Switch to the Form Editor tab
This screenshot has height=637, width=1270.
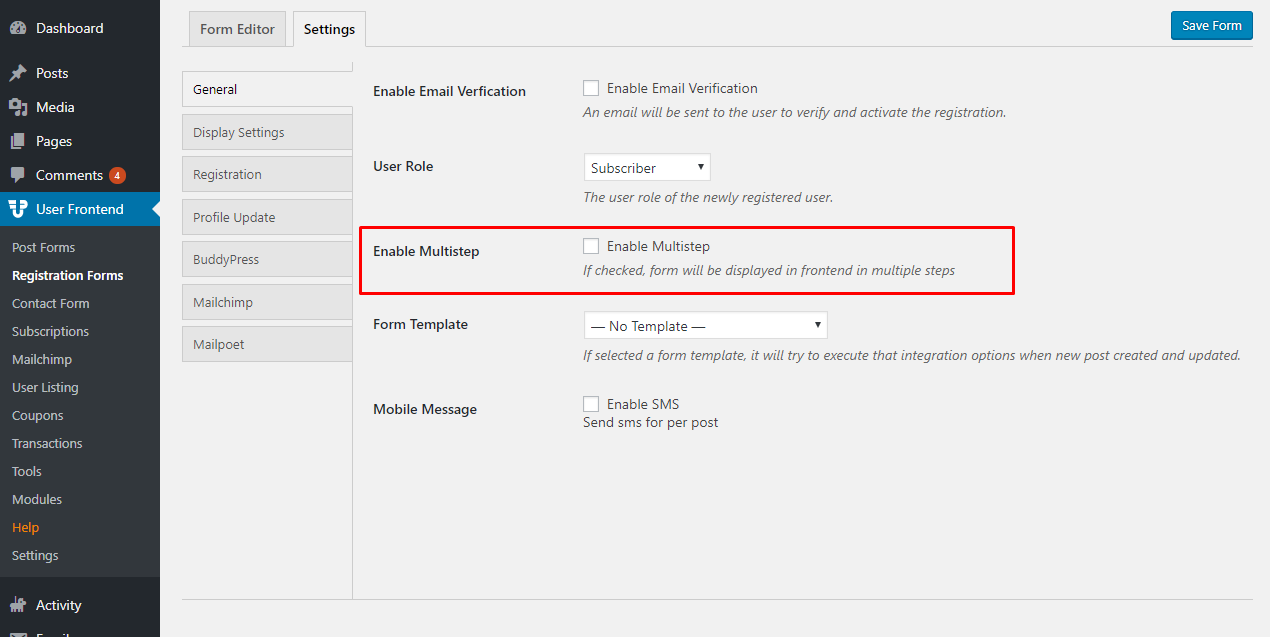click(237, 29)
